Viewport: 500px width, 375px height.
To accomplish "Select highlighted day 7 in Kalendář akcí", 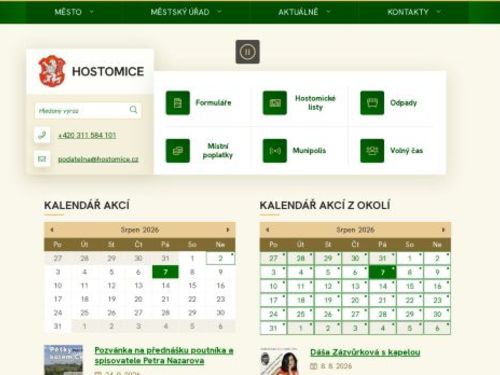I will point(165,272).
